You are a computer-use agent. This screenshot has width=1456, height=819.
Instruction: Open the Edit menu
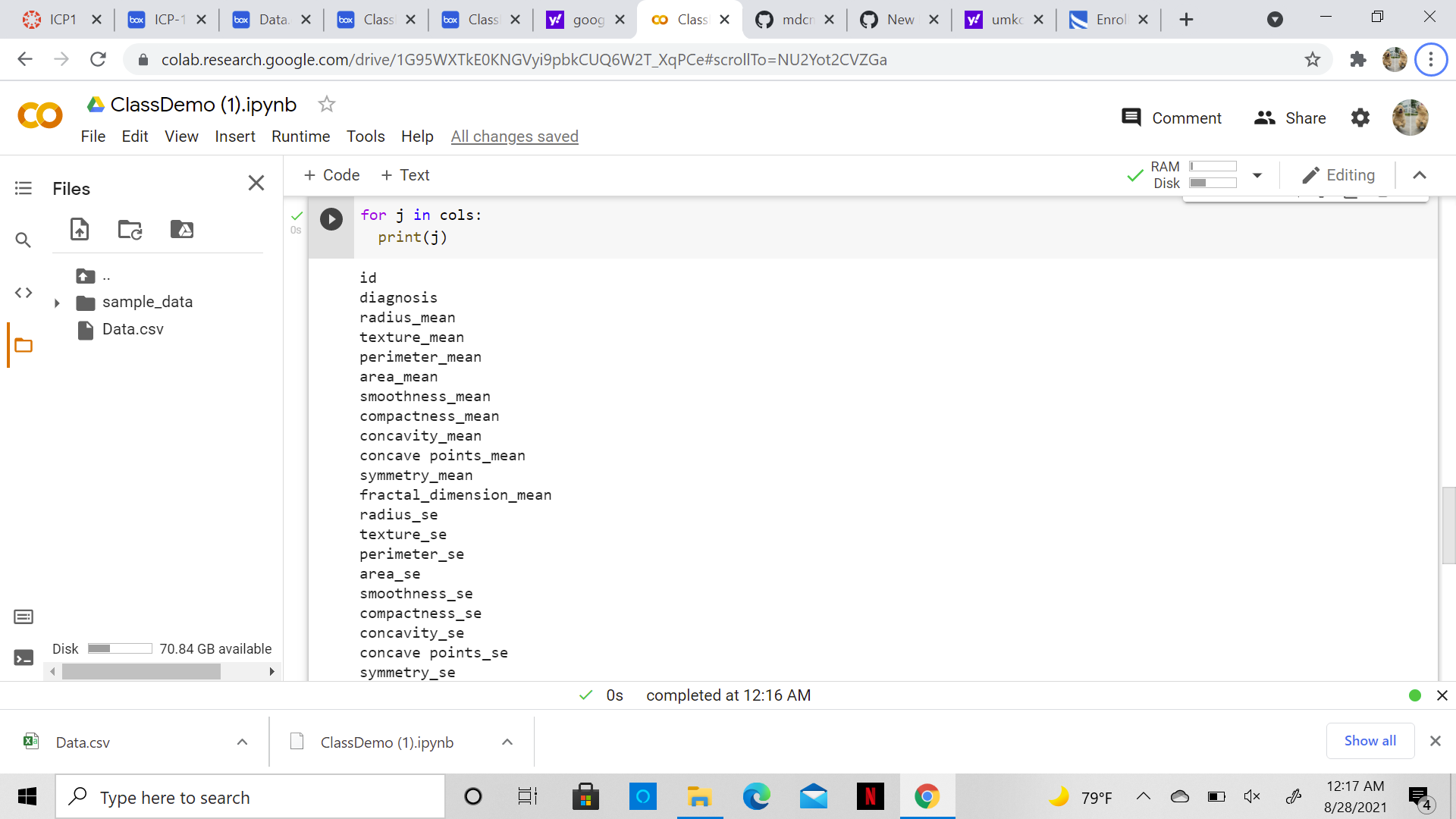click(135, 136)
